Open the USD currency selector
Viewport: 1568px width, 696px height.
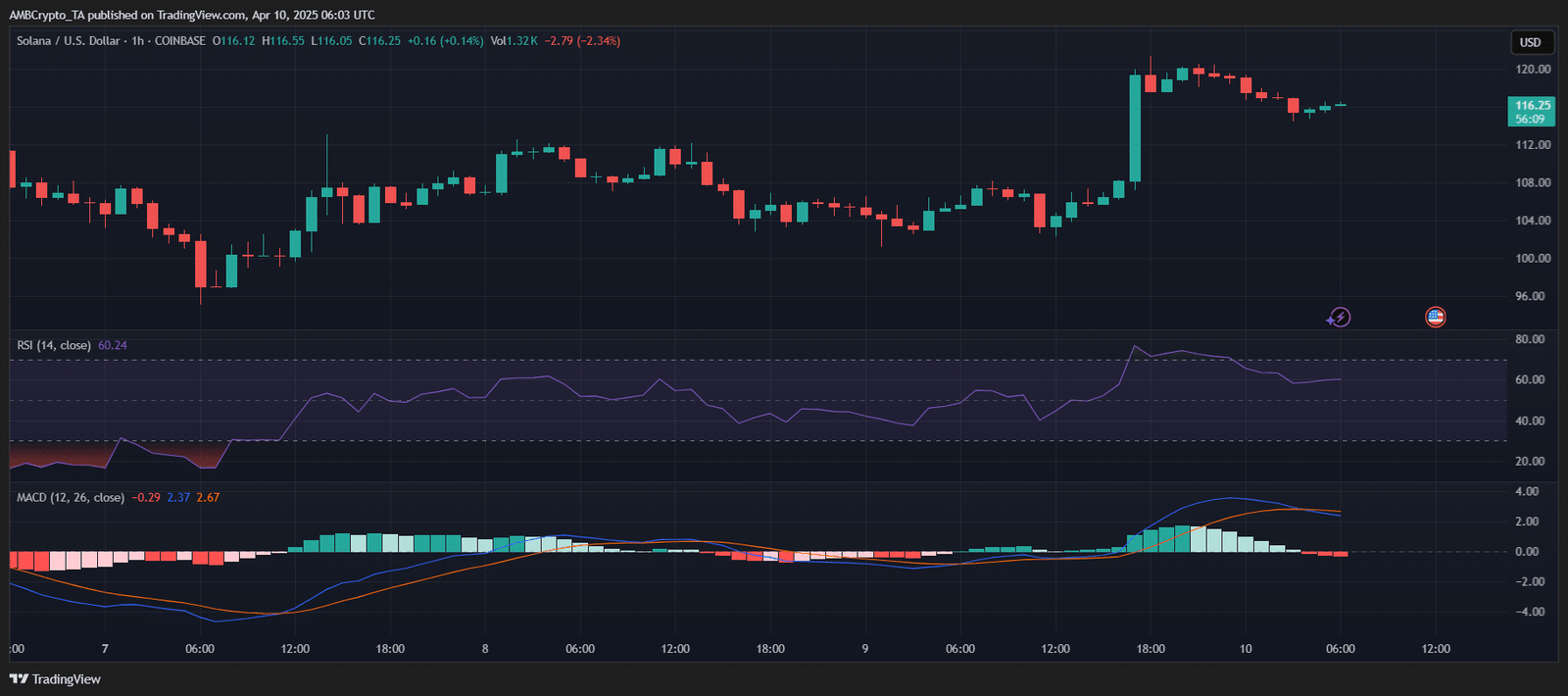pyautogui.click(x=1530, y=42)
